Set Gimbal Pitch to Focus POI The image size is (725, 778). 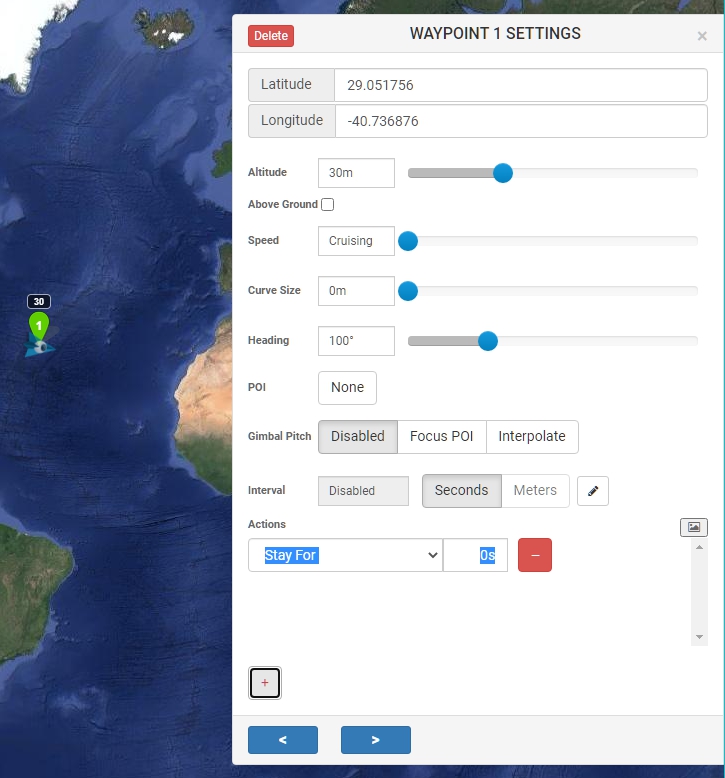(442, 437)
